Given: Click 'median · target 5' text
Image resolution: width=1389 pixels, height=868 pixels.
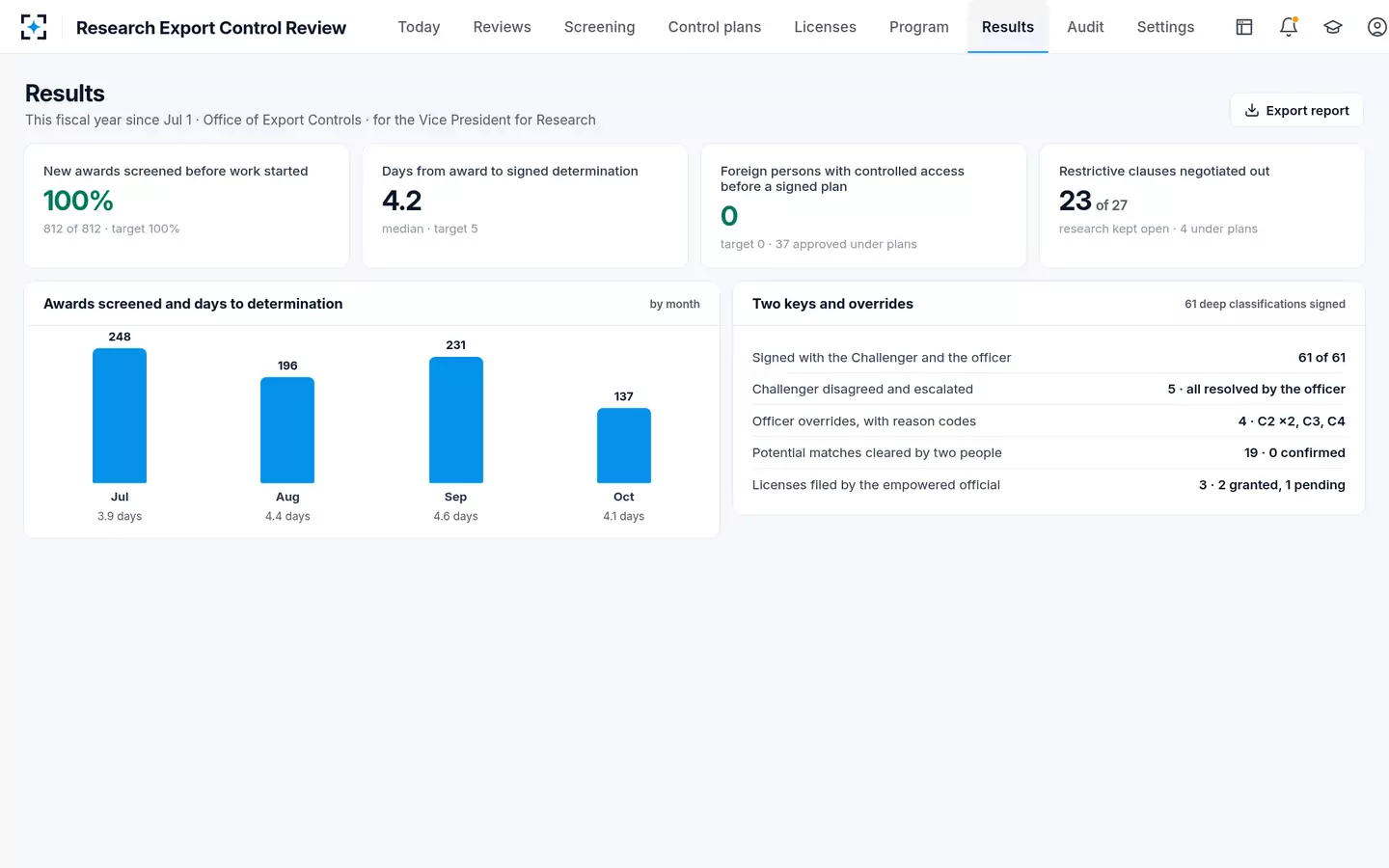Looking at the screenshot, I should pos(430,229).
